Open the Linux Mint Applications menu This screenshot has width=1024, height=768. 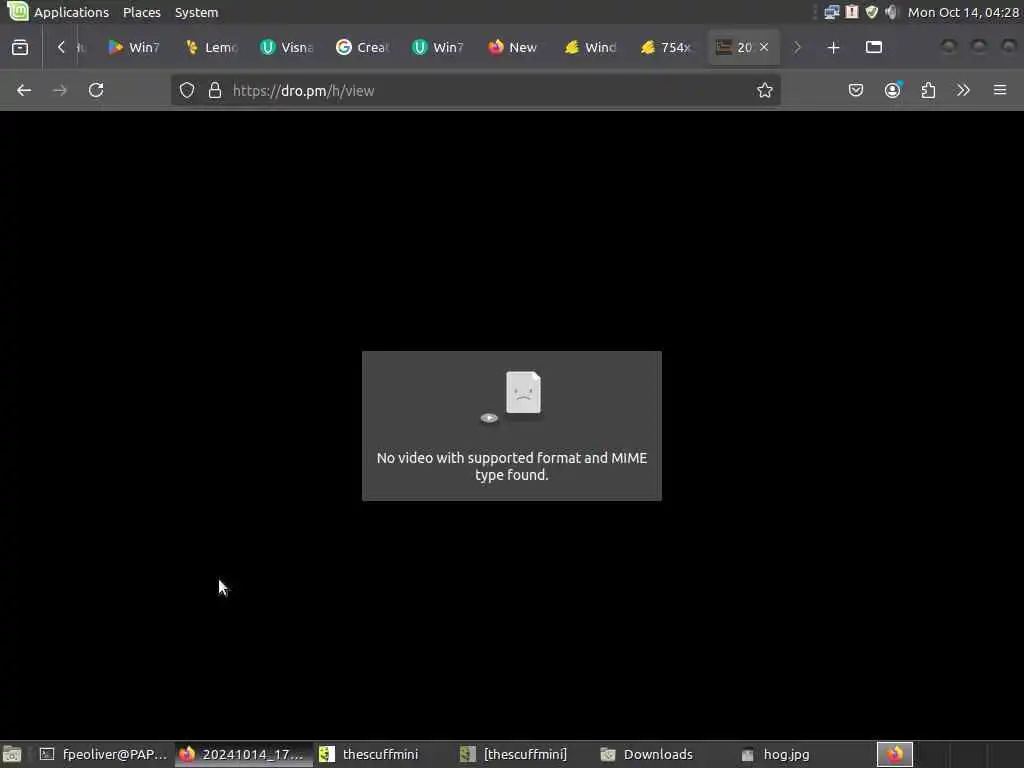pos(57,12)
